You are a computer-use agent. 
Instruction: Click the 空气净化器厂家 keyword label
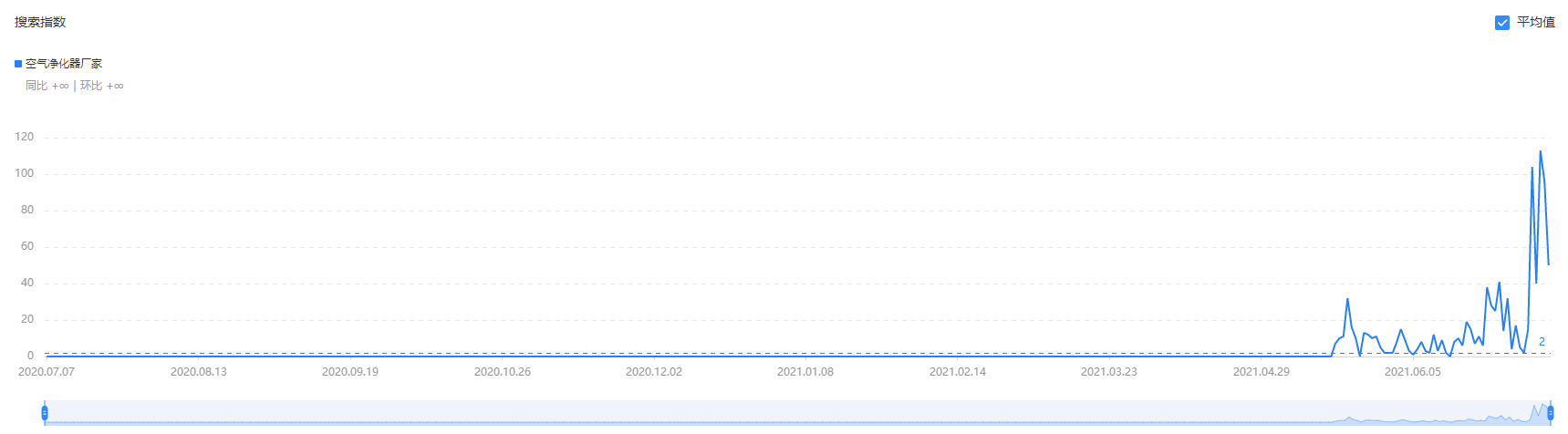(x=64, y=64)
